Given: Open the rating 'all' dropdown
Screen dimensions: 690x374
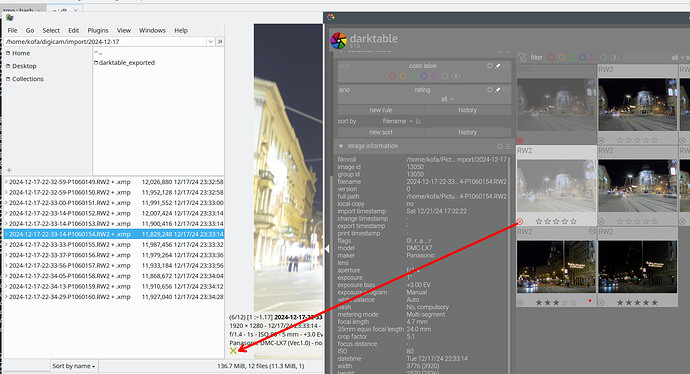Looking at the screenshot, I should tap(447, 99).
